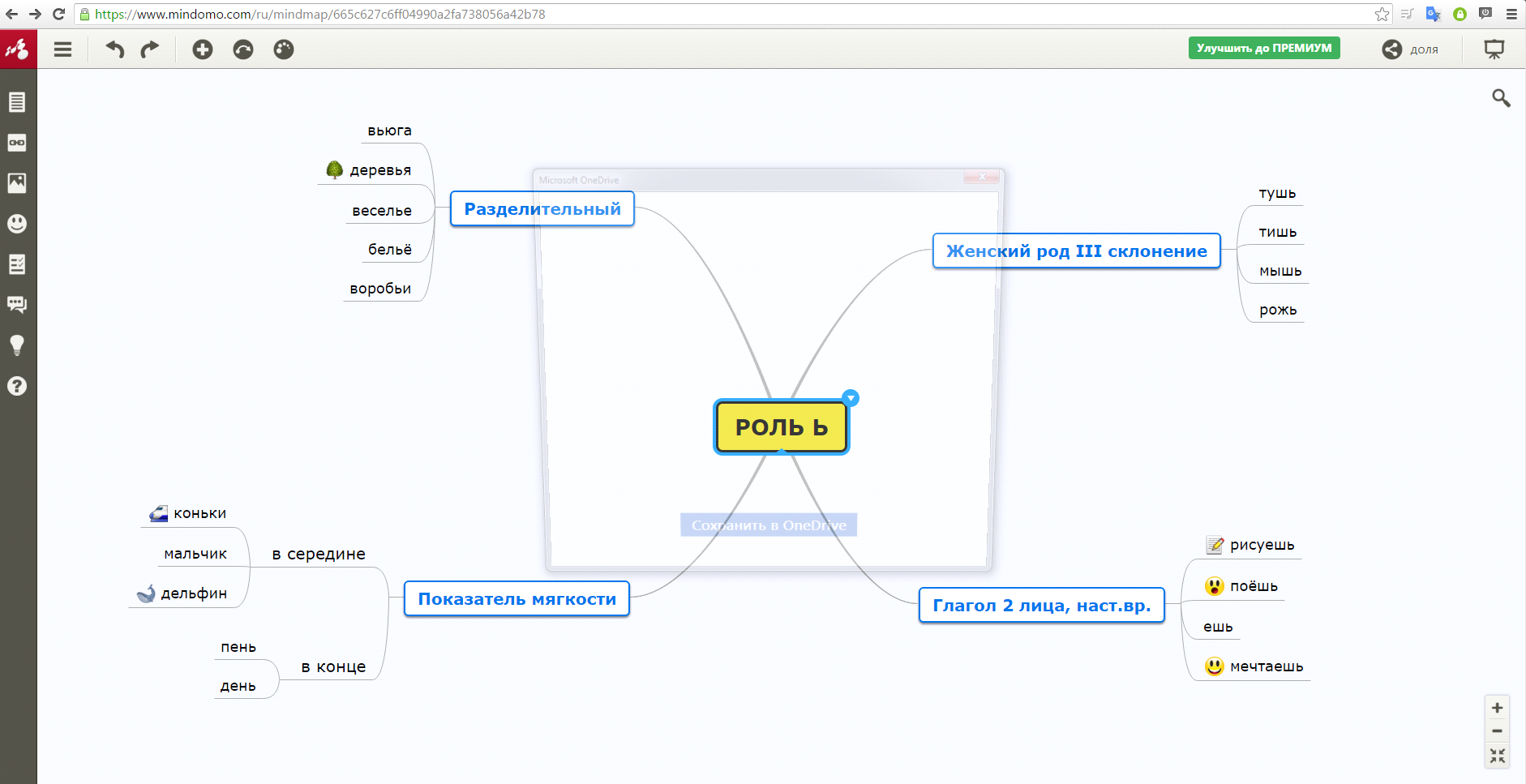The image size is (1526, 784).
Task: Select the Показатель мягкости topic
Action: click(x=517, y=599)
